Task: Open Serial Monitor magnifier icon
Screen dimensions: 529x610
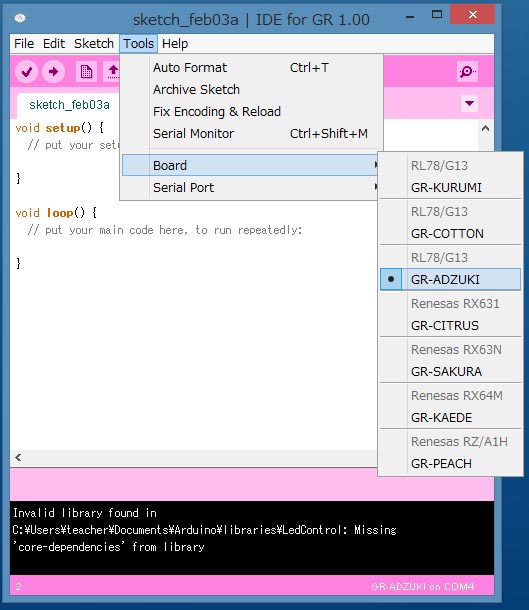Action: coord(467,72)
